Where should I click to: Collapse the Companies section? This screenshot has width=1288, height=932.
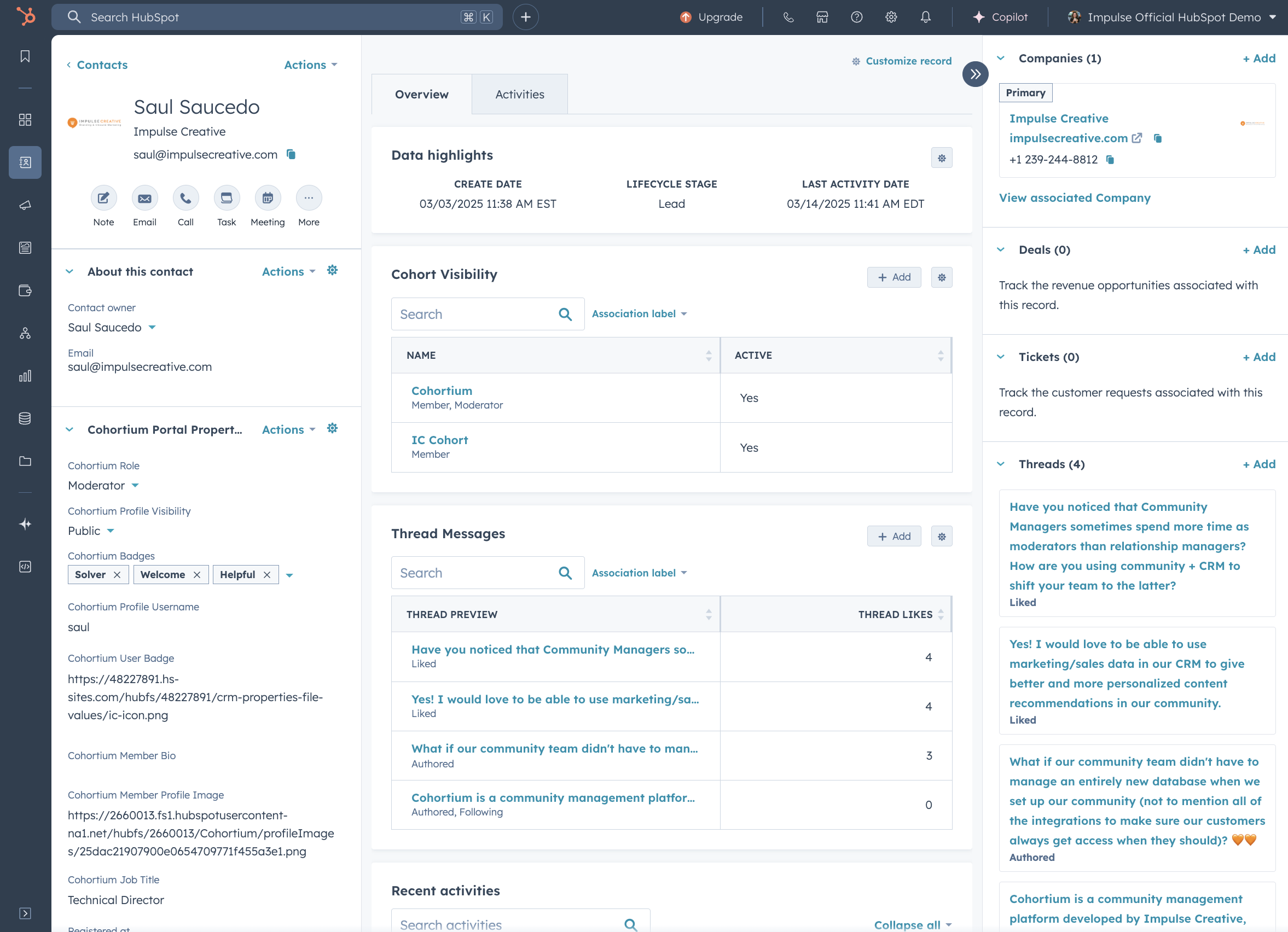pyautogui.click(x=1001, y=58)
